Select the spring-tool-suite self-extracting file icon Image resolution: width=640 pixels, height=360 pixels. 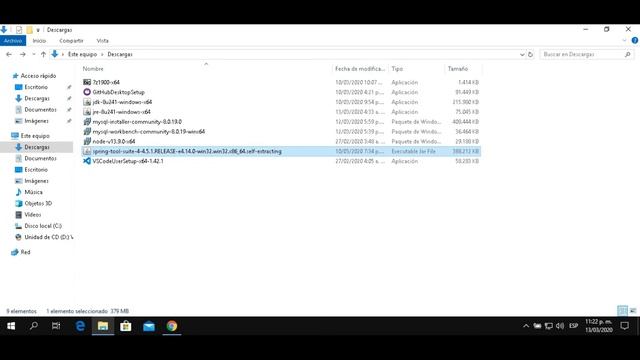coord(87,151)
